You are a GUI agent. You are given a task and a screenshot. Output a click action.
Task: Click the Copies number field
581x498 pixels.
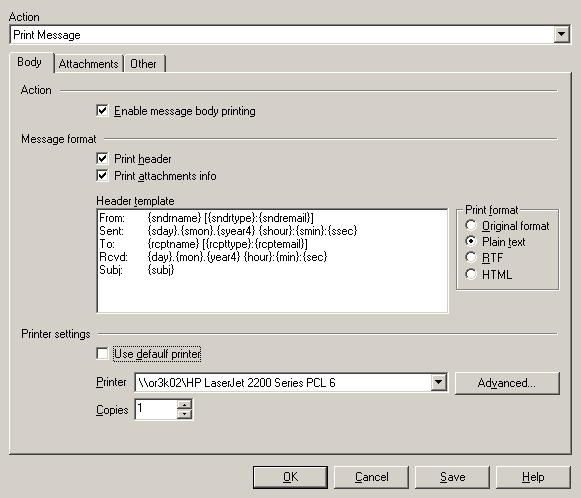[156, 409]
